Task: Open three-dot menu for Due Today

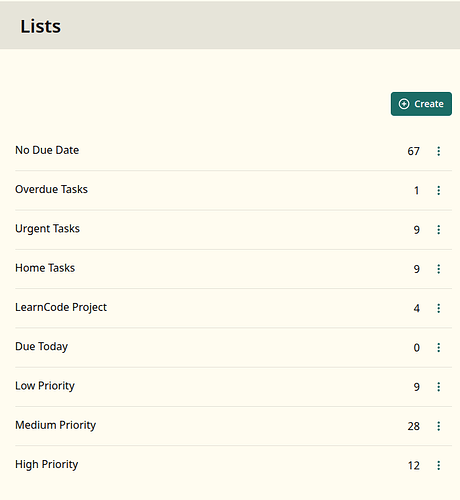Action: pos(439,348)
